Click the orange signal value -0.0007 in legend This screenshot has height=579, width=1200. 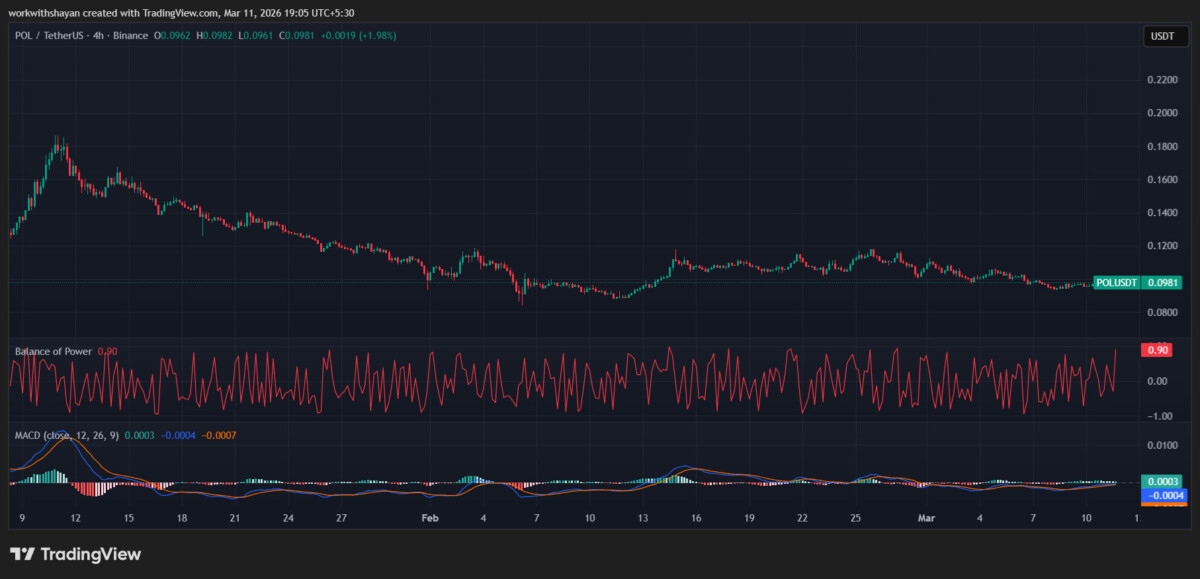click(x=219, y=435)
